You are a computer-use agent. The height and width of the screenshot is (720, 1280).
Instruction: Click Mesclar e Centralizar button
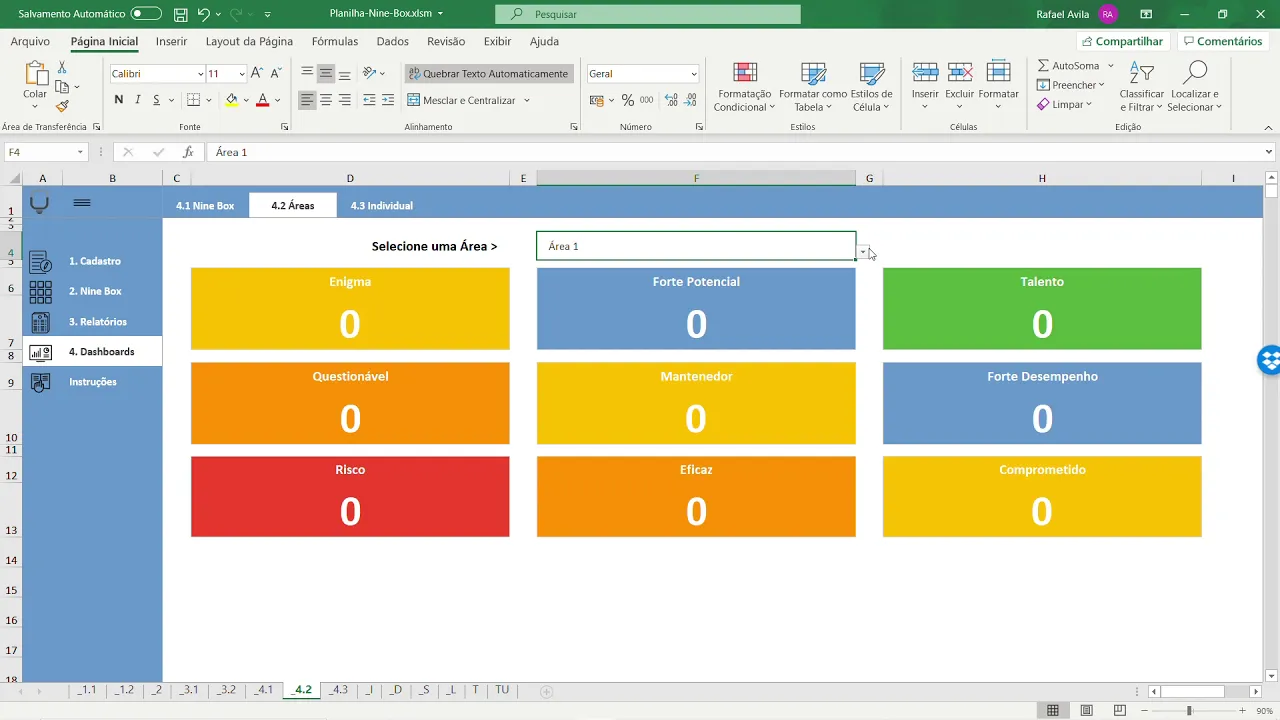[461, 100]
